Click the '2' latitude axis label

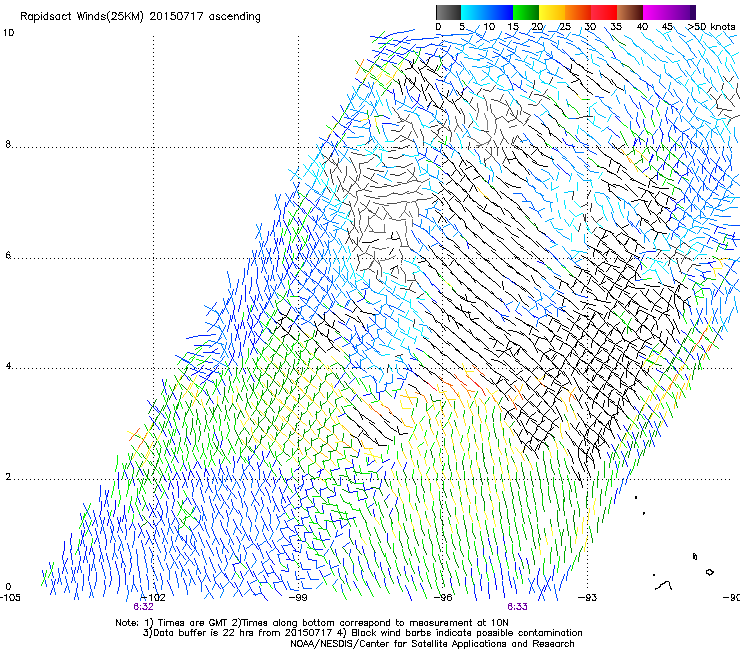point(8,477)
